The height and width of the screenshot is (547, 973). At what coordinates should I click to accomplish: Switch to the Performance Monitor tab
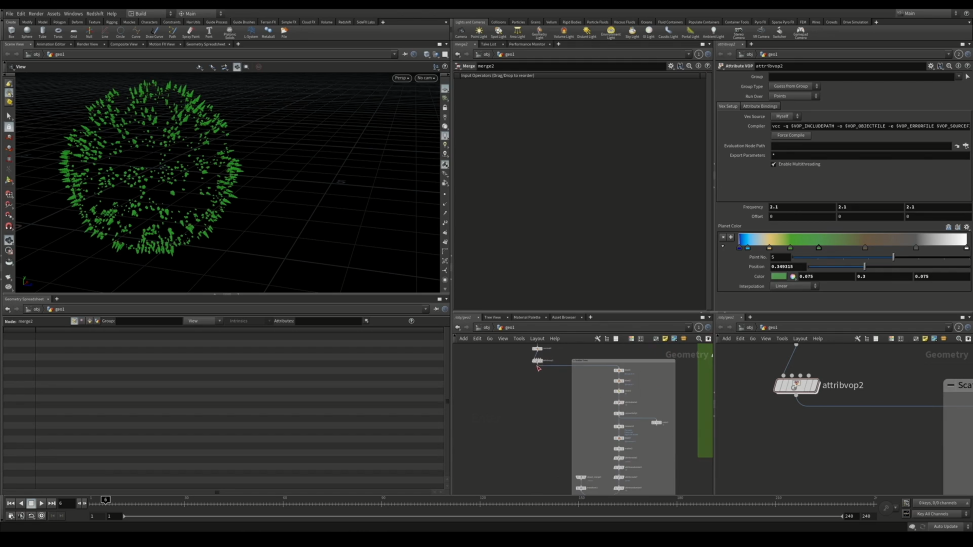[x=527, y=44]
